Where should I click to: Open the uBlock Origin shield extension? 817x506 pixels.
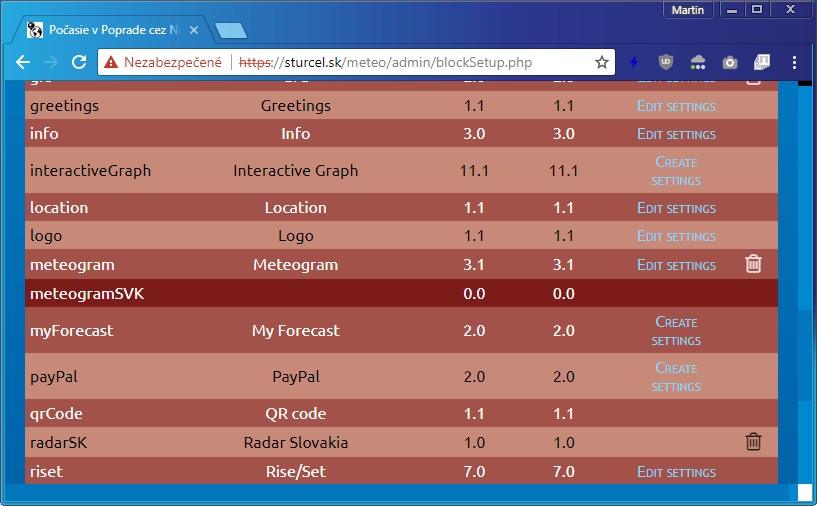pos(665,63)
